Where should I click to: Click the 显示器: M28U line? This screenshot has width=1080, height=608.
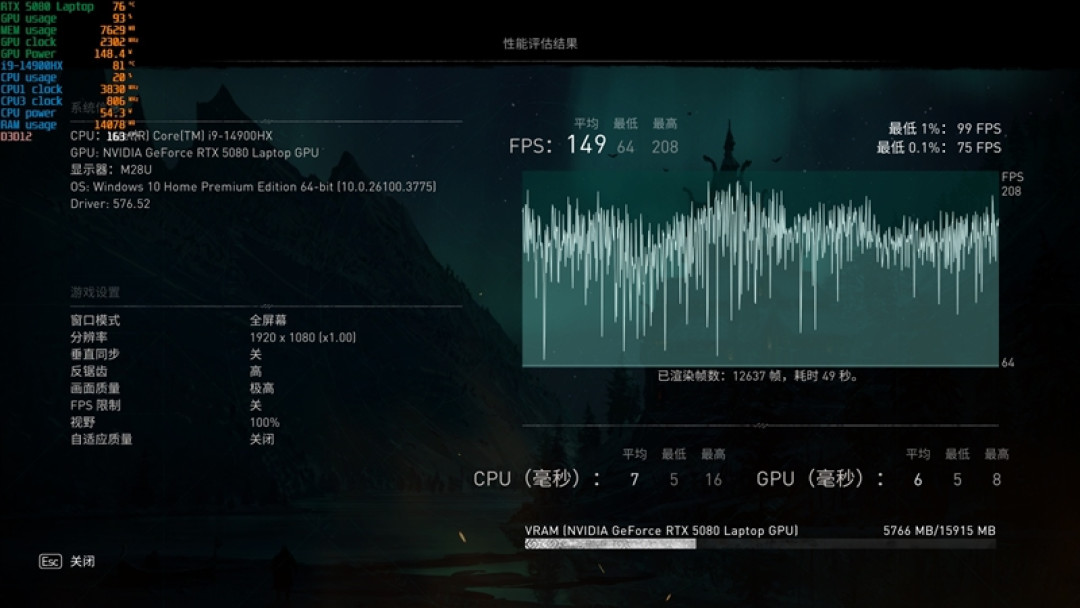(111, 169)
